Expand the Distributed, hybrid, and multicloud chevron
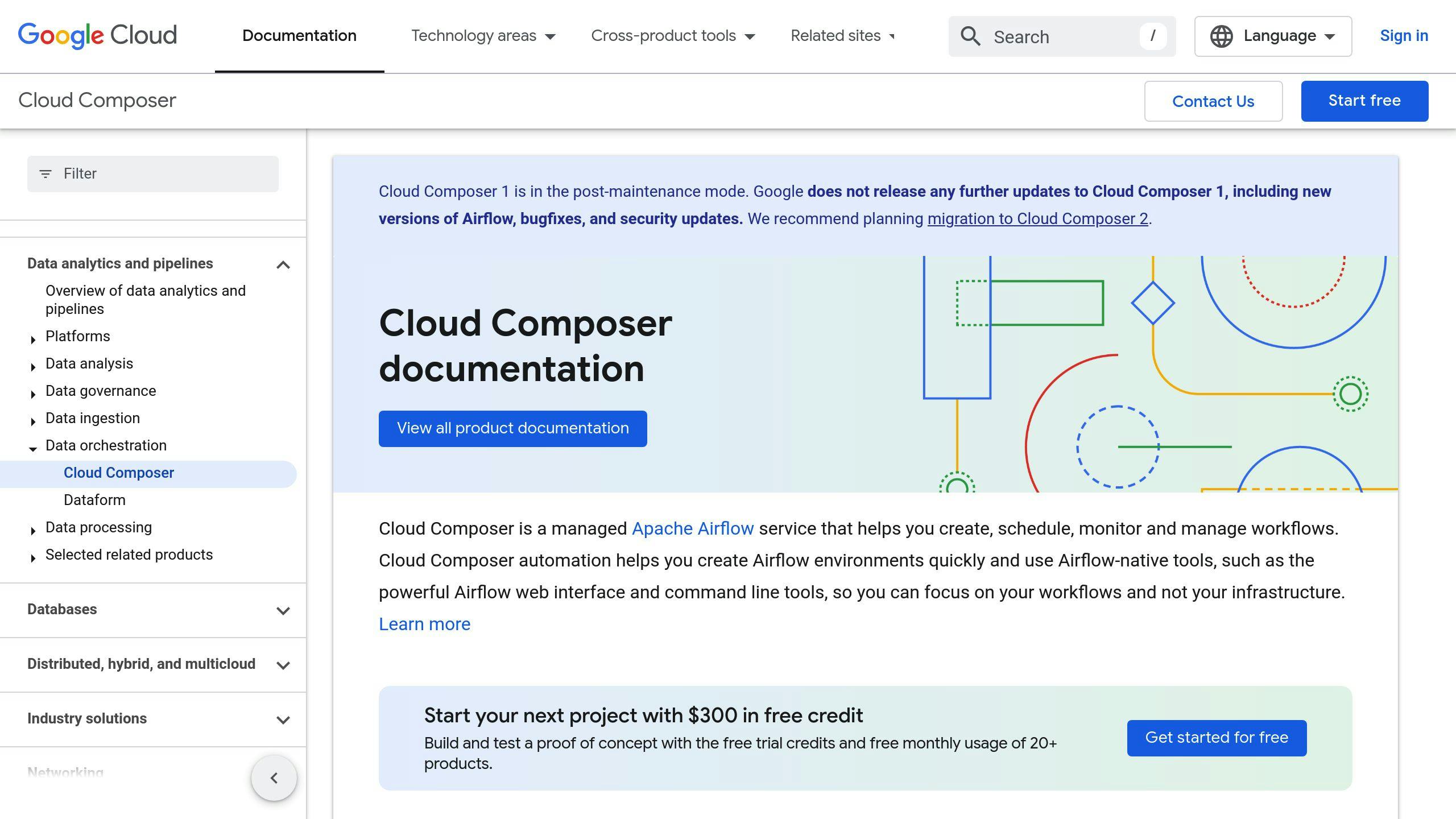1456x819 pixels. pos(283,665)
